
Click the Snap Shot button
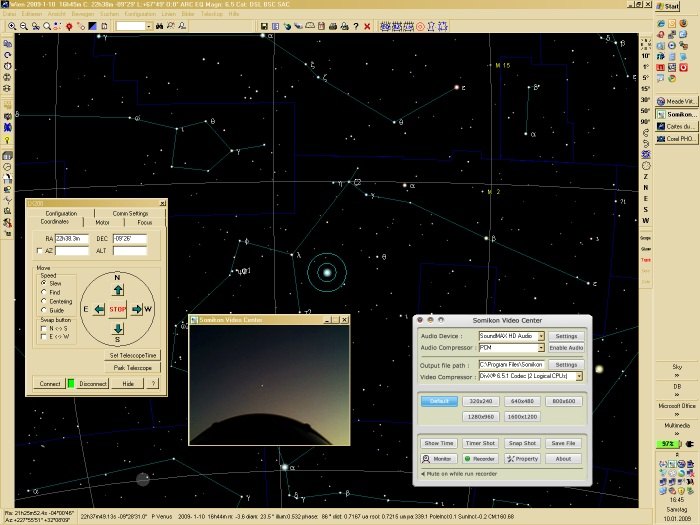tap(522, 443)
